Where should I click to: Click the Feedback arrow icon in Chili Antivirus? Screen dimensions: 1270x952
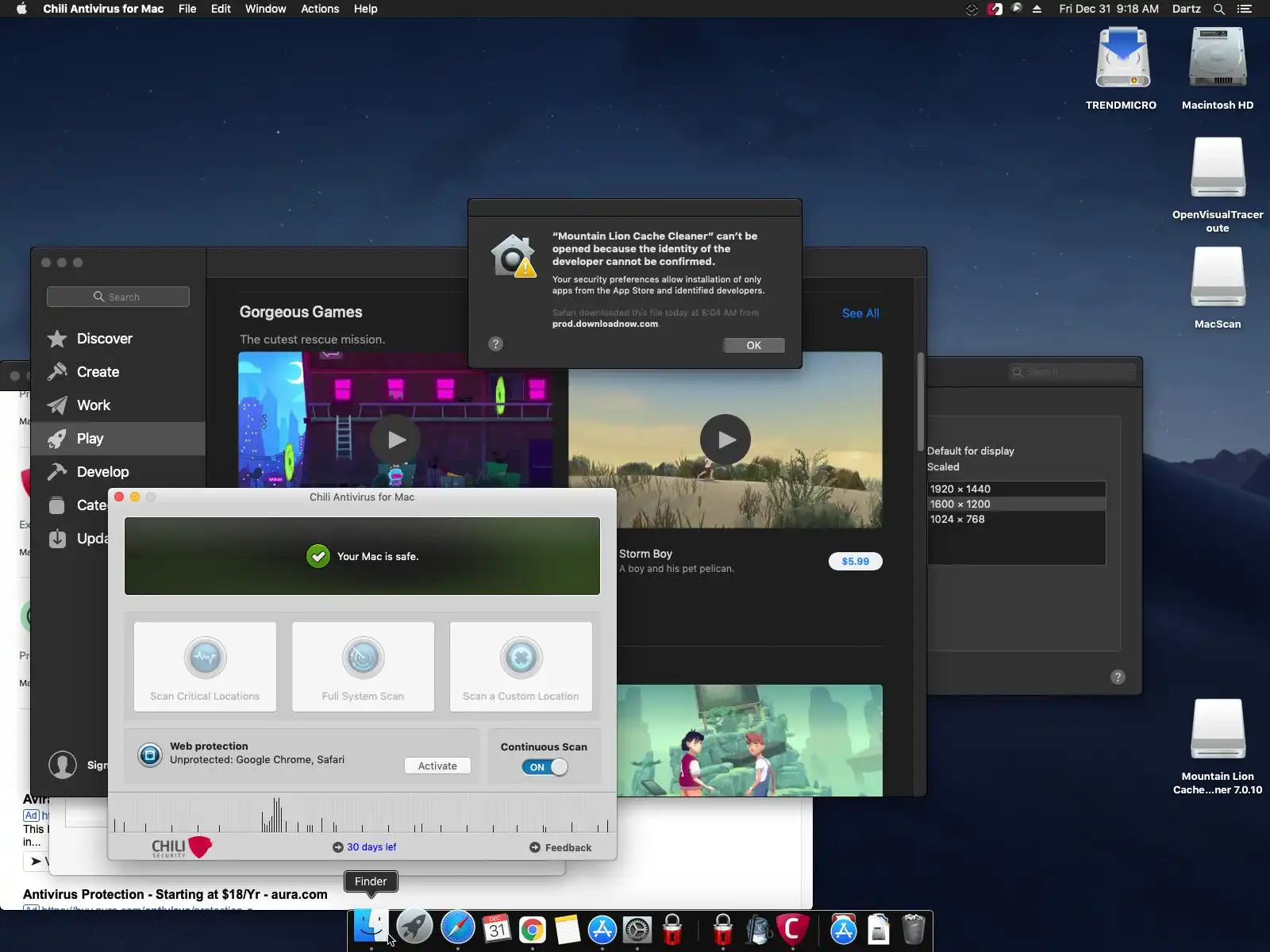coord(534,847)
